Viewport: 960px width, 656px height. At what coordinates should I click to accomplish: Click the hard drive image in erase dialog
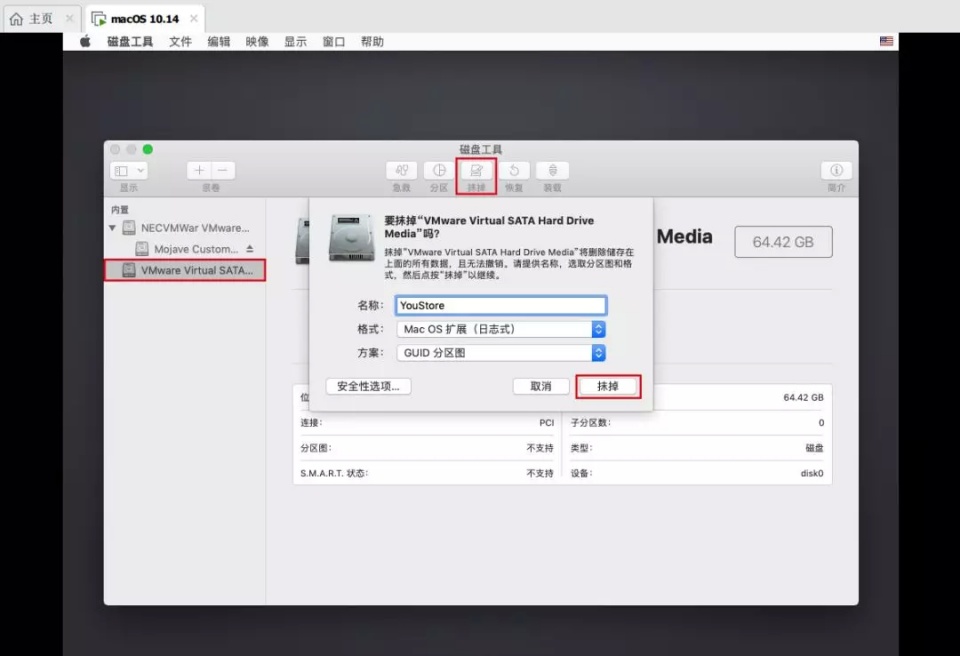pos(351,238)
